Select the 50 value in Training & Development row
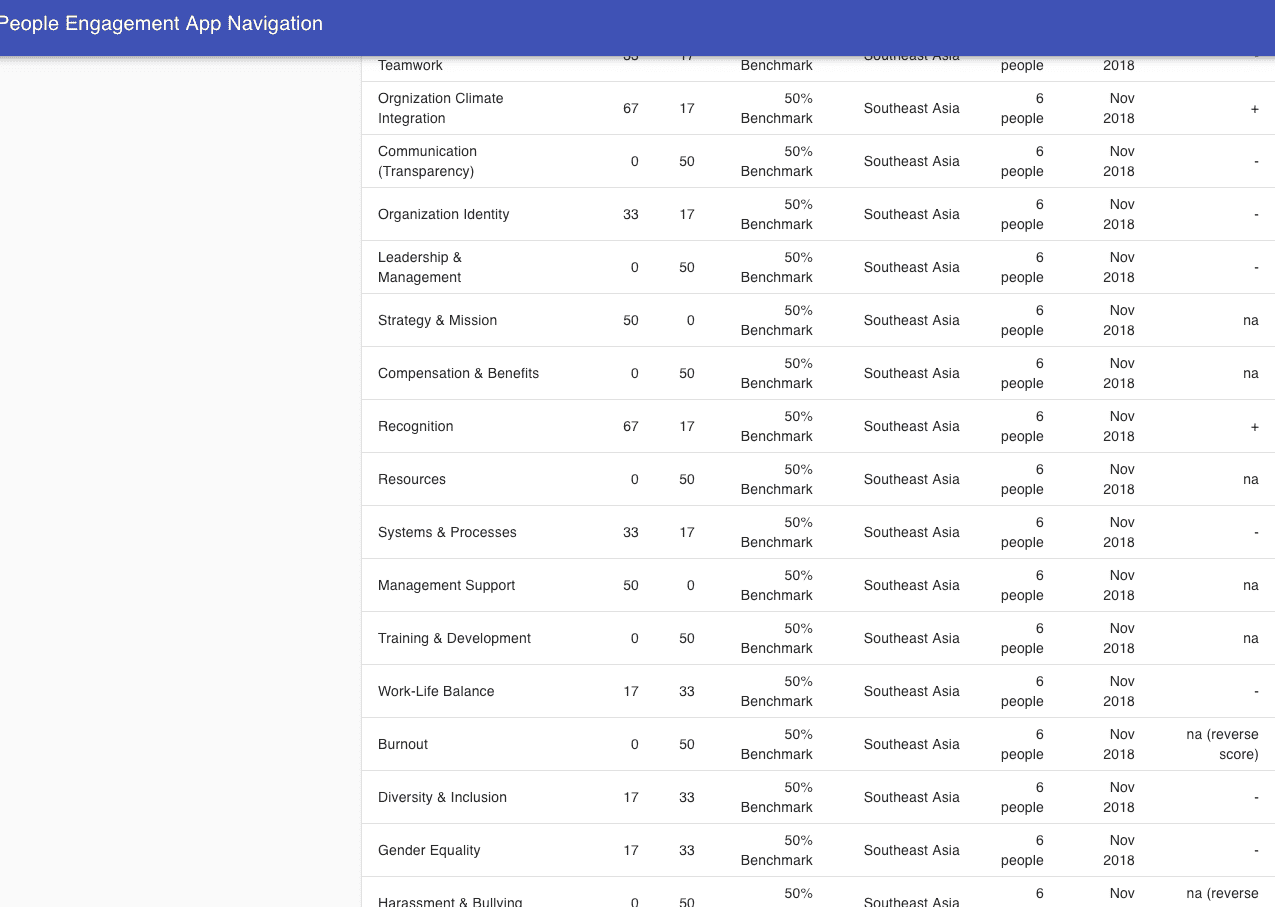1275x907 pixels. click(x=687, y=638)
